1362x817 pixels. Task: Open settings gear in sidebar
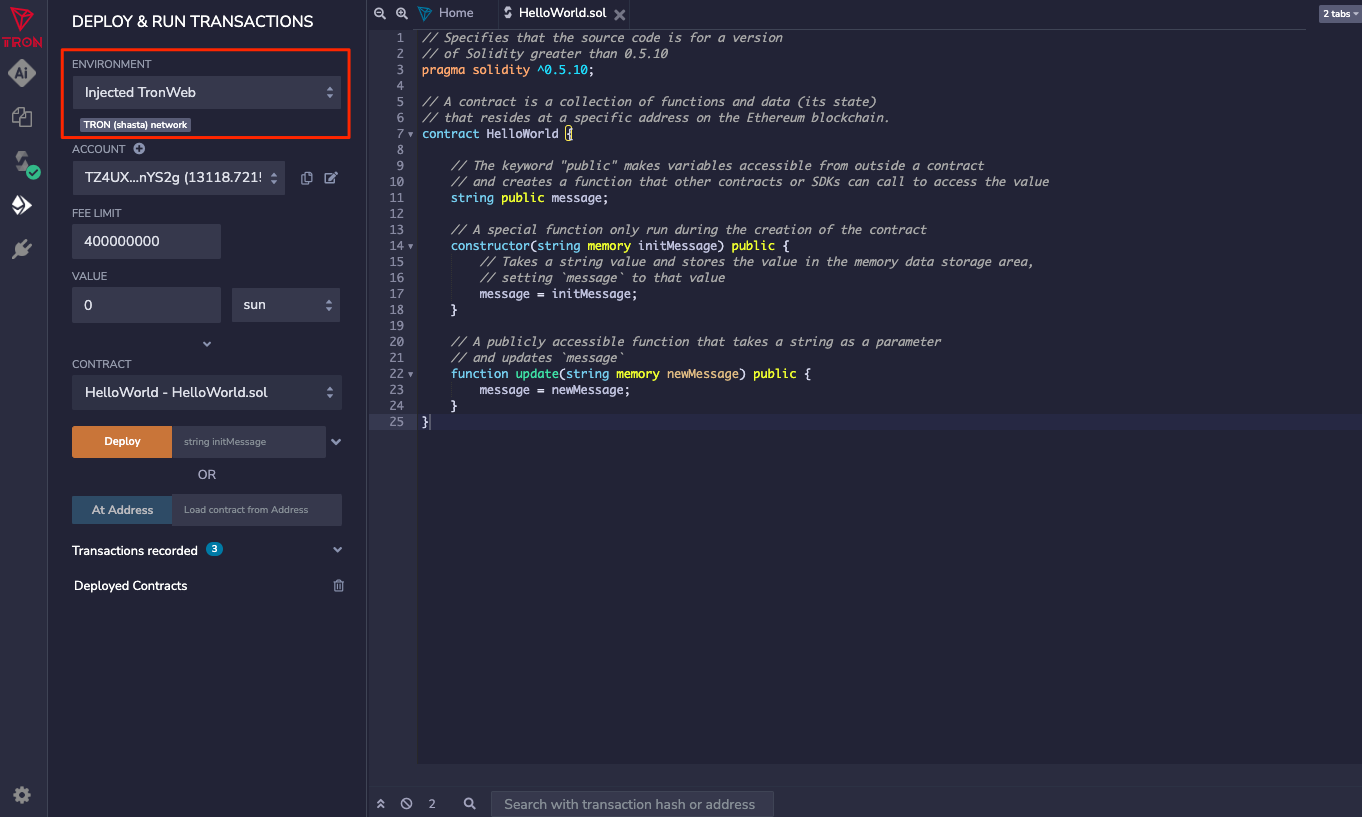[22, 795]
